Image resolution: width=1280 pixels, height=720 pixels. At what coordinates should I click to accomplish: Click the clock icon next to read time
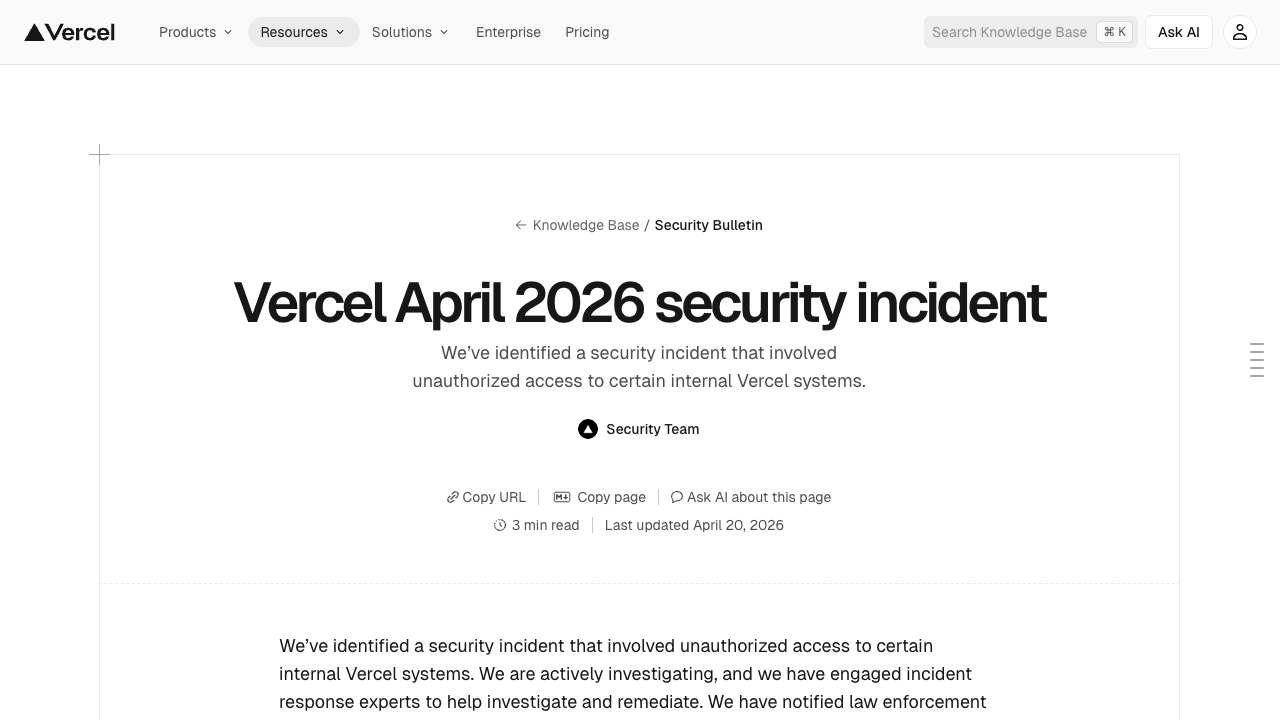pyautogui.click(x=500, y=525)
